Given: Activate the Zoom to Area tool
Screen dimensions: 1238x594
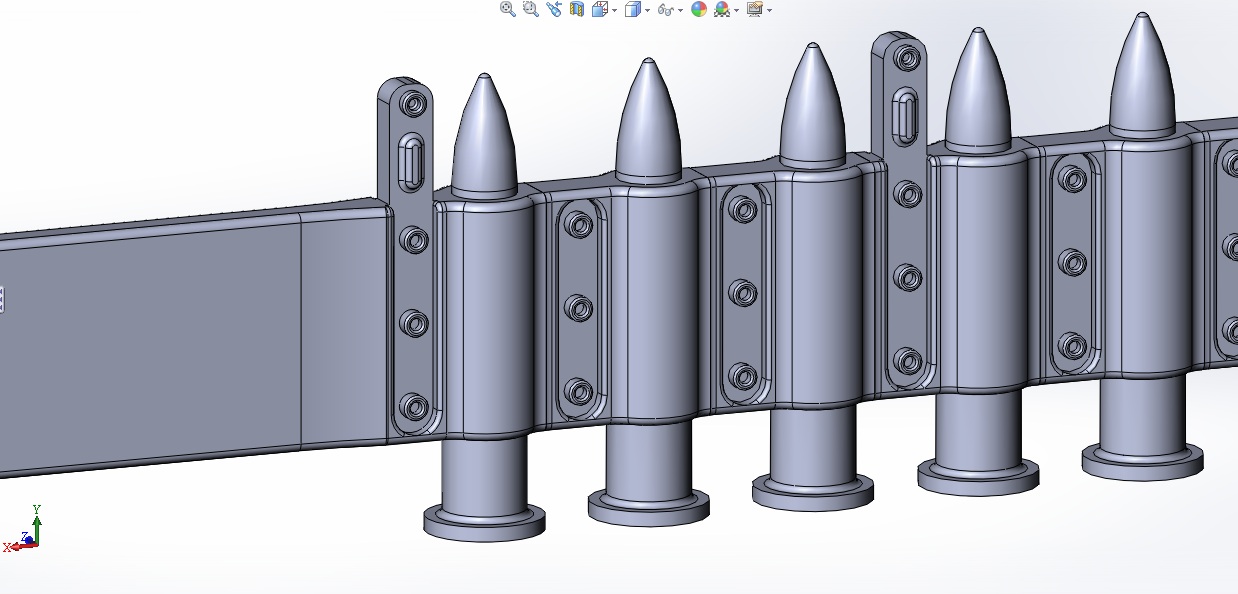Looking at the screenshot, I should pos(531,9).
